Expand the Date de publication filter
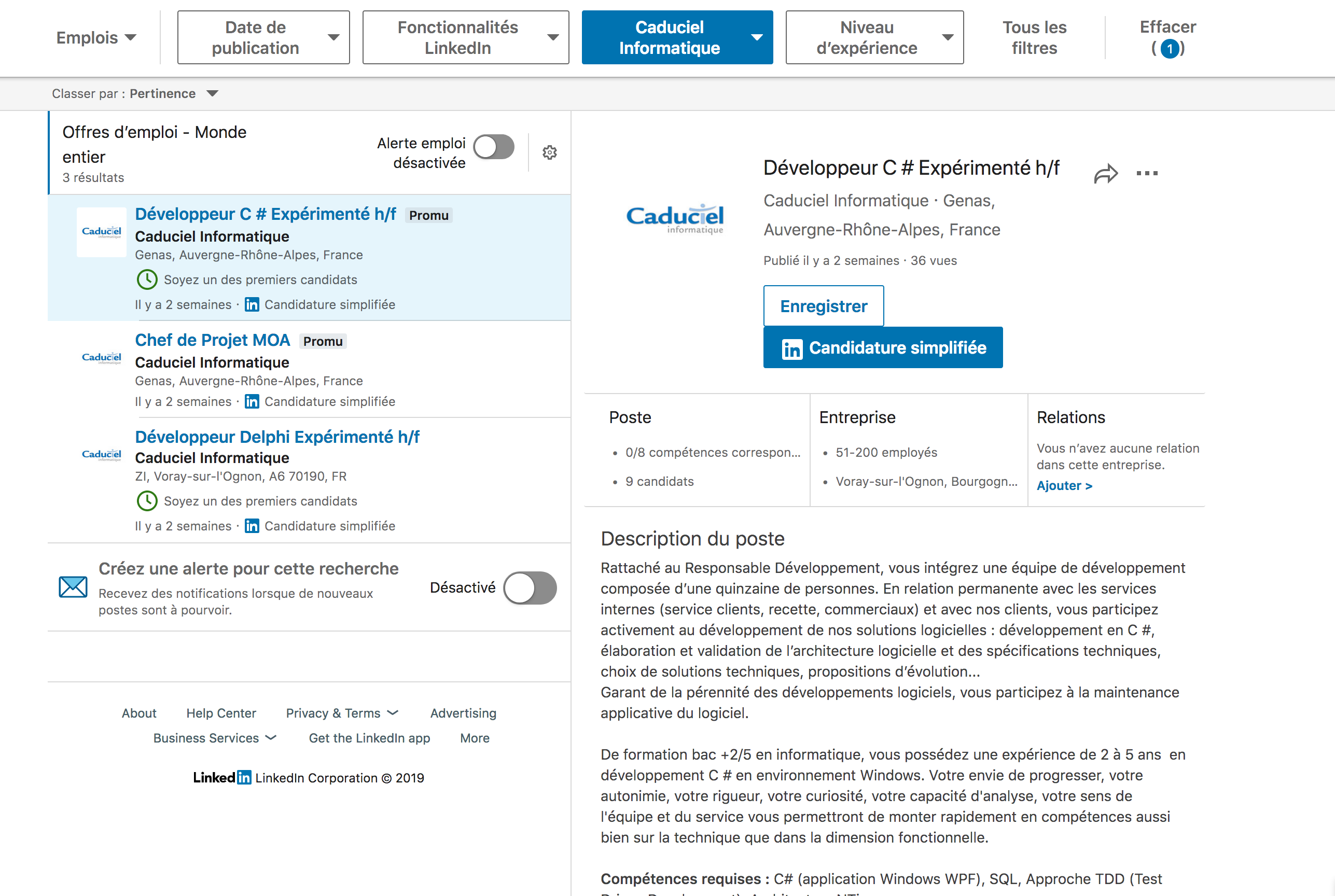Screen dimensions: 1335x896 click(x=263, y=37)
